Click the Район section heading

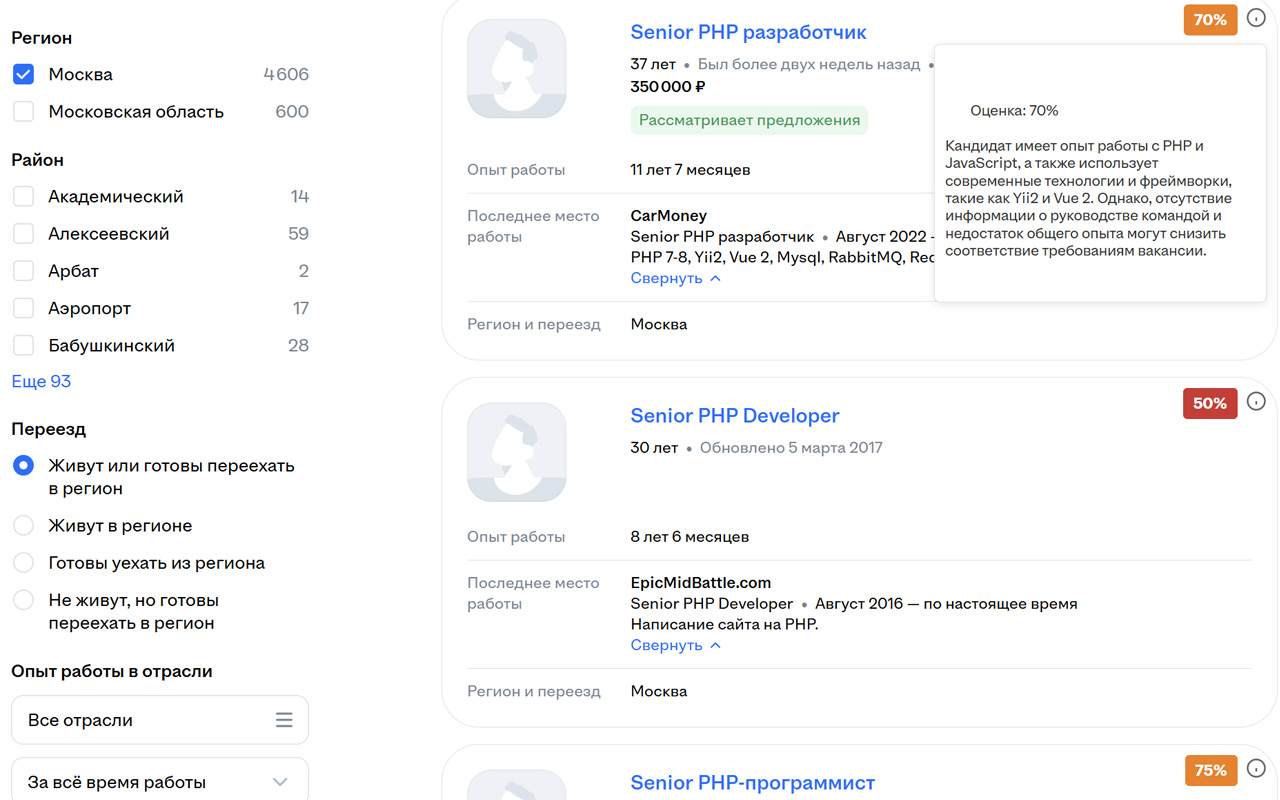coord(37,160)
